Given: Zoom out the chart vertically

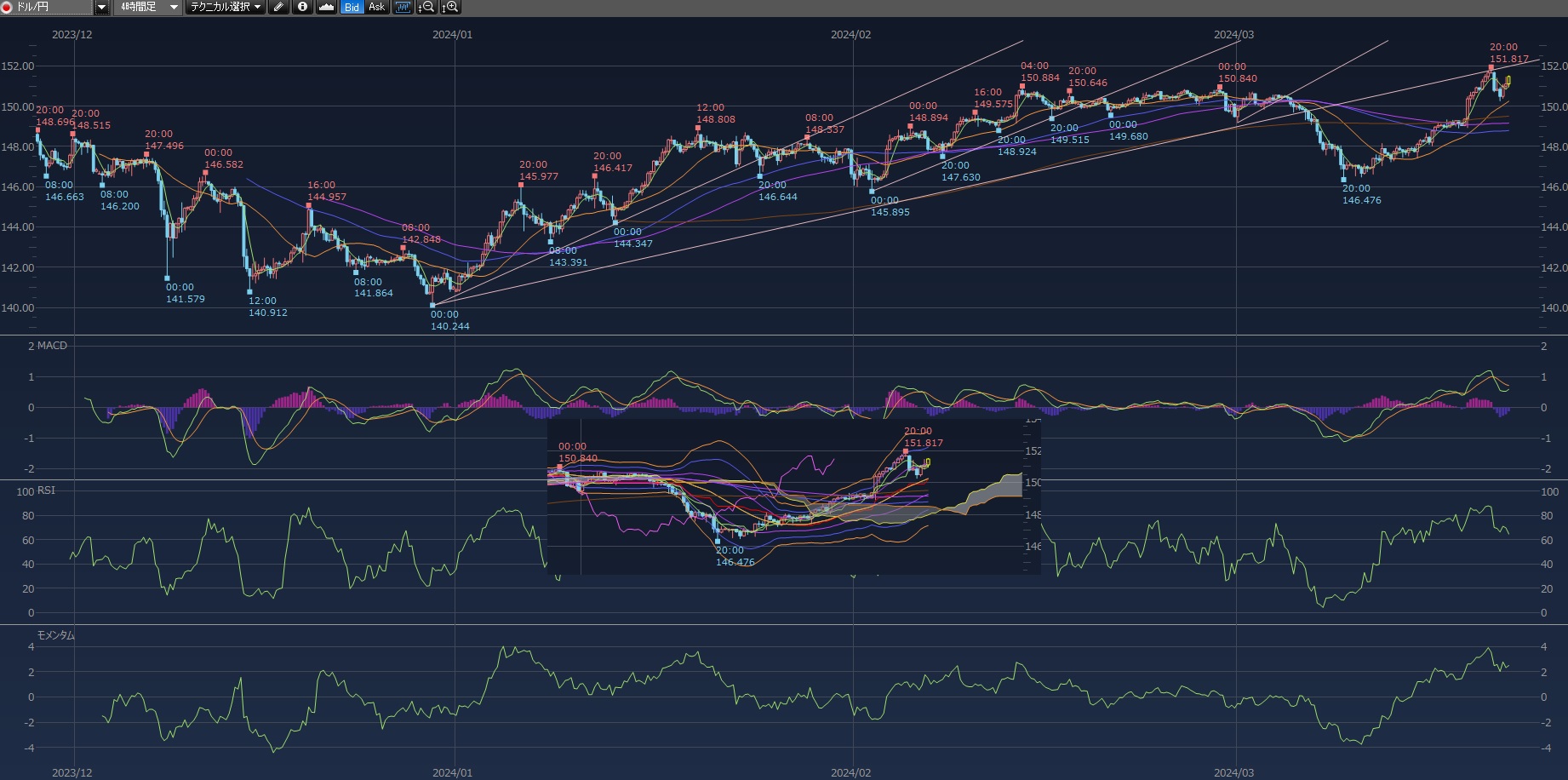Looking at the screenshot, I should point(426,7).
